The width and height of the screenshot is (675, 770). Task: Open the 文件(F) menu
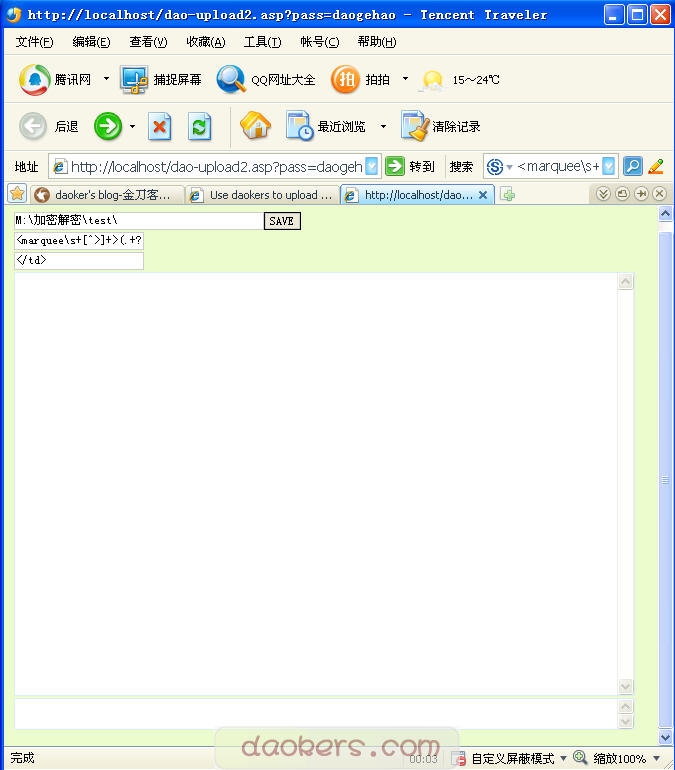pos(34,42)
